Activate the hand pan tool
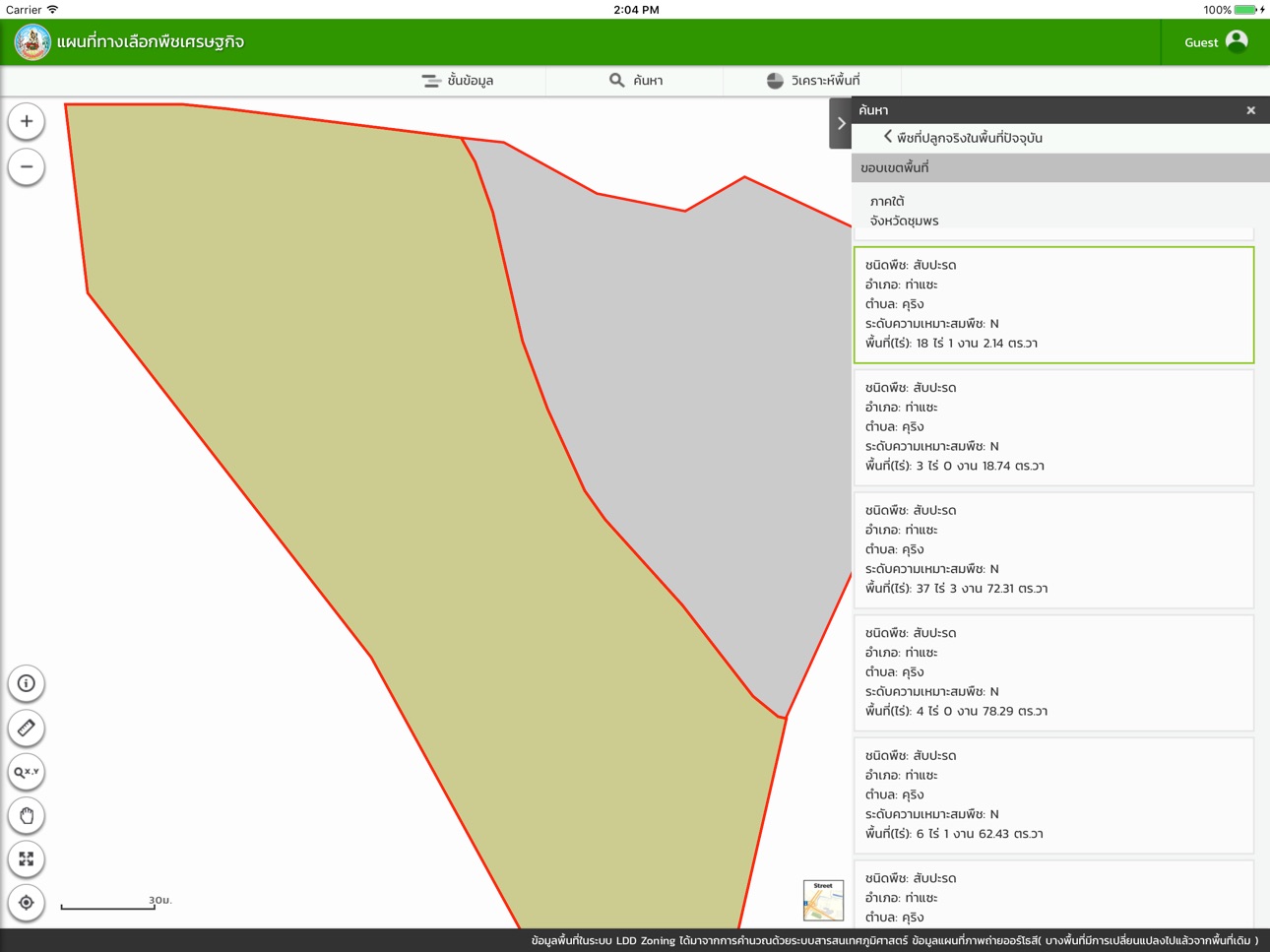 (27, 815)
